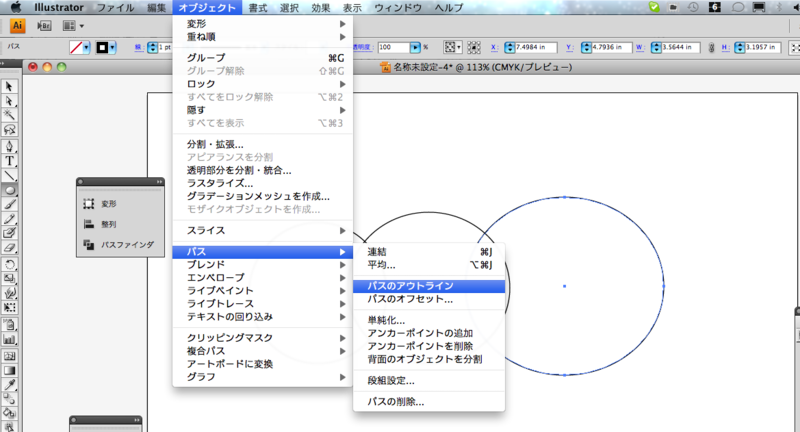Select the Magic Wand tool

(x=9, y=115)
